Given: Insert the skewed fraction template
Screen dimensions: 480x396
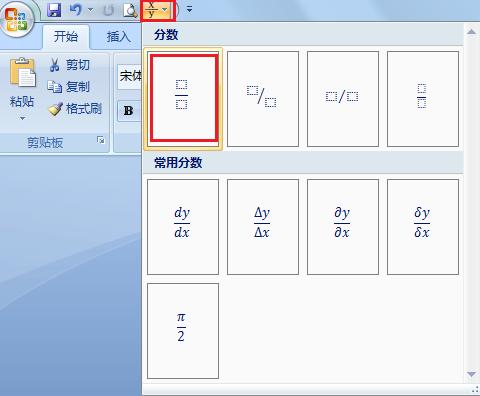Looking at the screenshot, I should (x=263, y=99).
